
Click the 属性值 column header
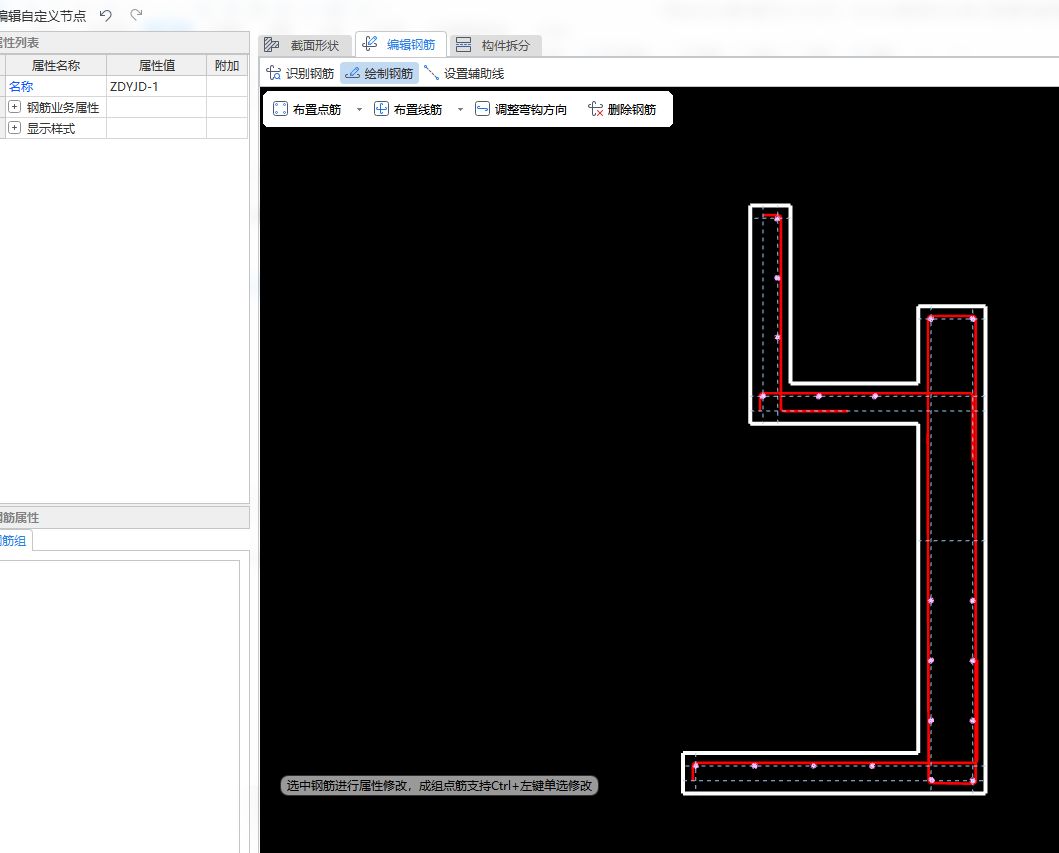157,66
